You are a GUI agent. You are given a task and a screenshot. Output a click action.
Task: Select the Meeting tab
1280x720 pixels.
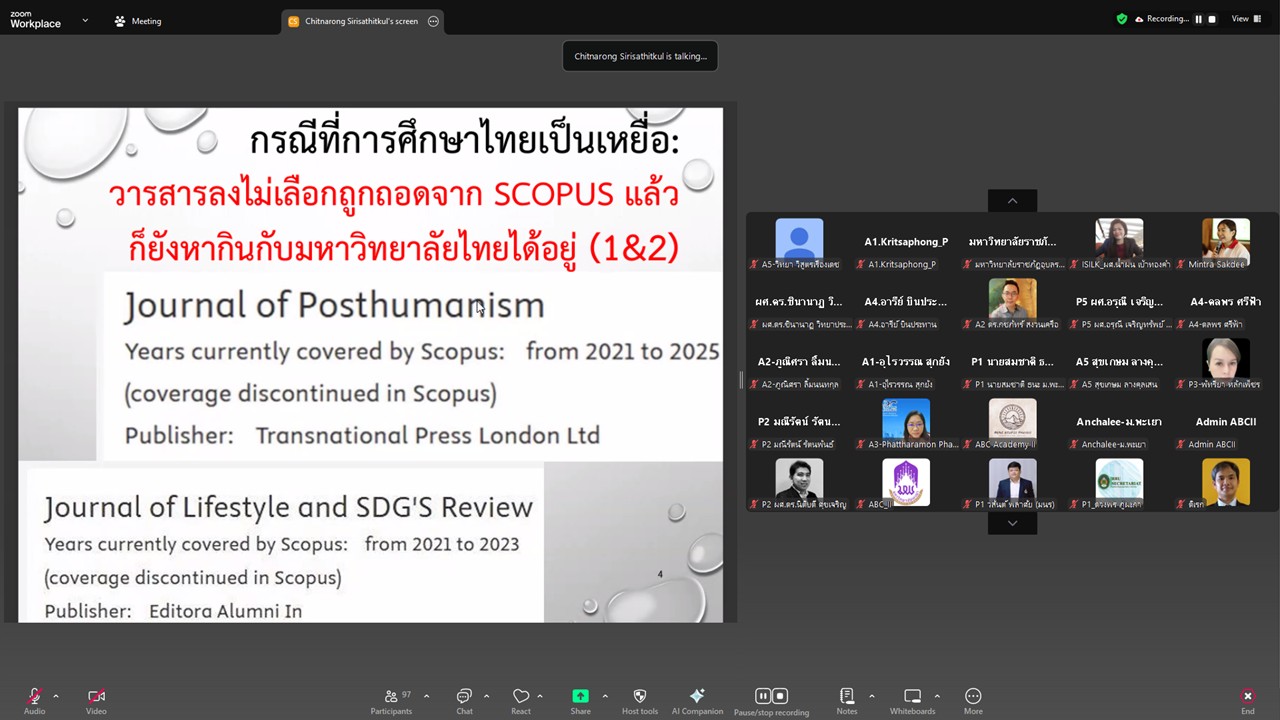pyautogui.click(x=138, y=21)
